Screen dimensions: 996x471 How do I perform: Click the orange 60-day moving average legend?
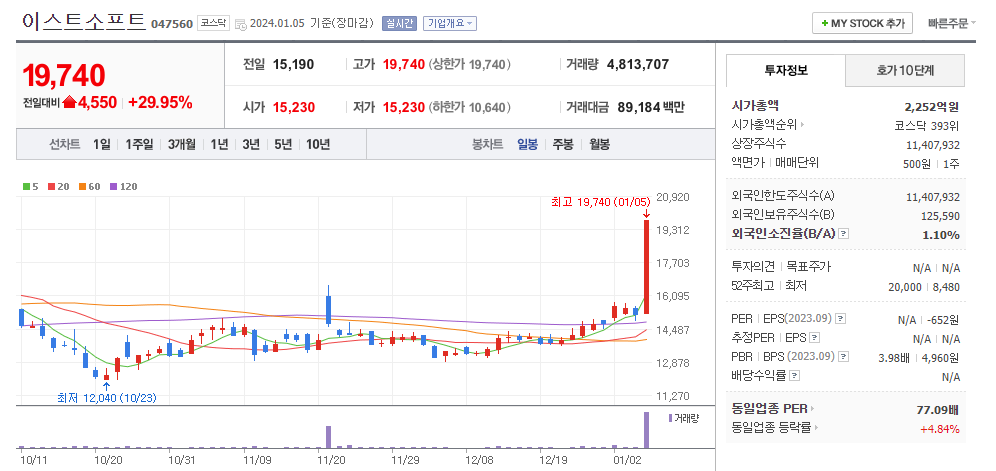pos(90,187)
